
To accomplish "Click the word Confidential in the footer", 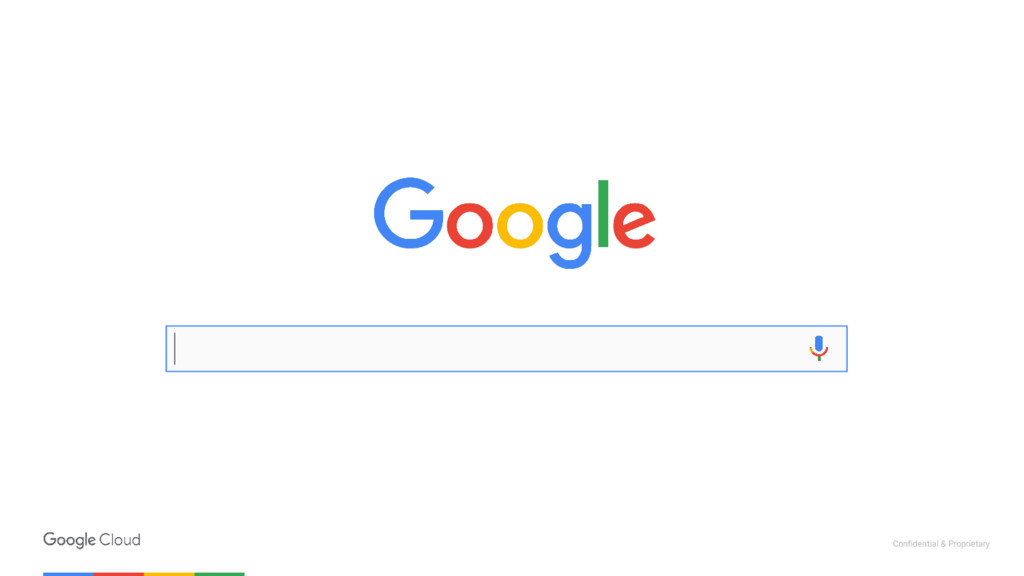I will 916,543.
